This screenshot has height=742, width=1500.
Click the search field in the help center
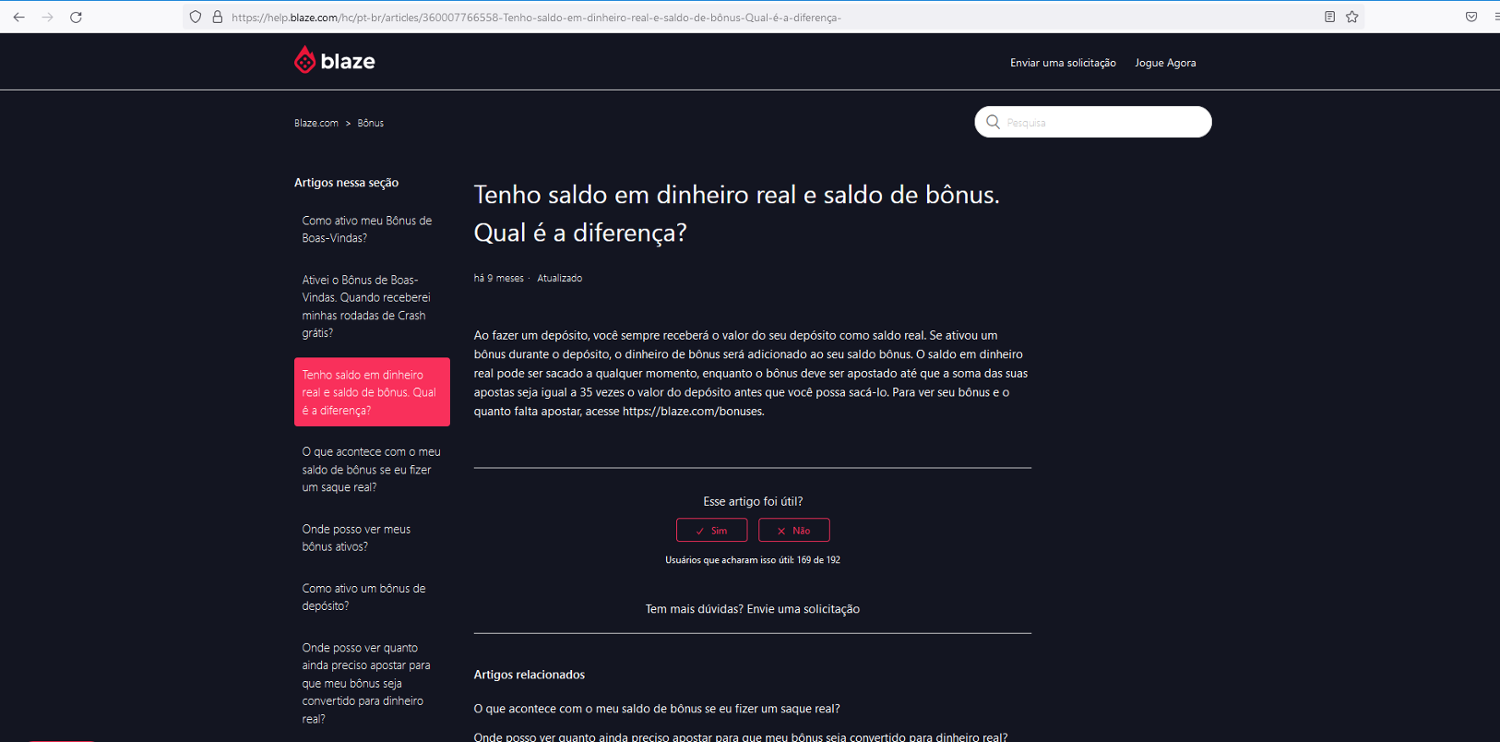pos(1100,122)
